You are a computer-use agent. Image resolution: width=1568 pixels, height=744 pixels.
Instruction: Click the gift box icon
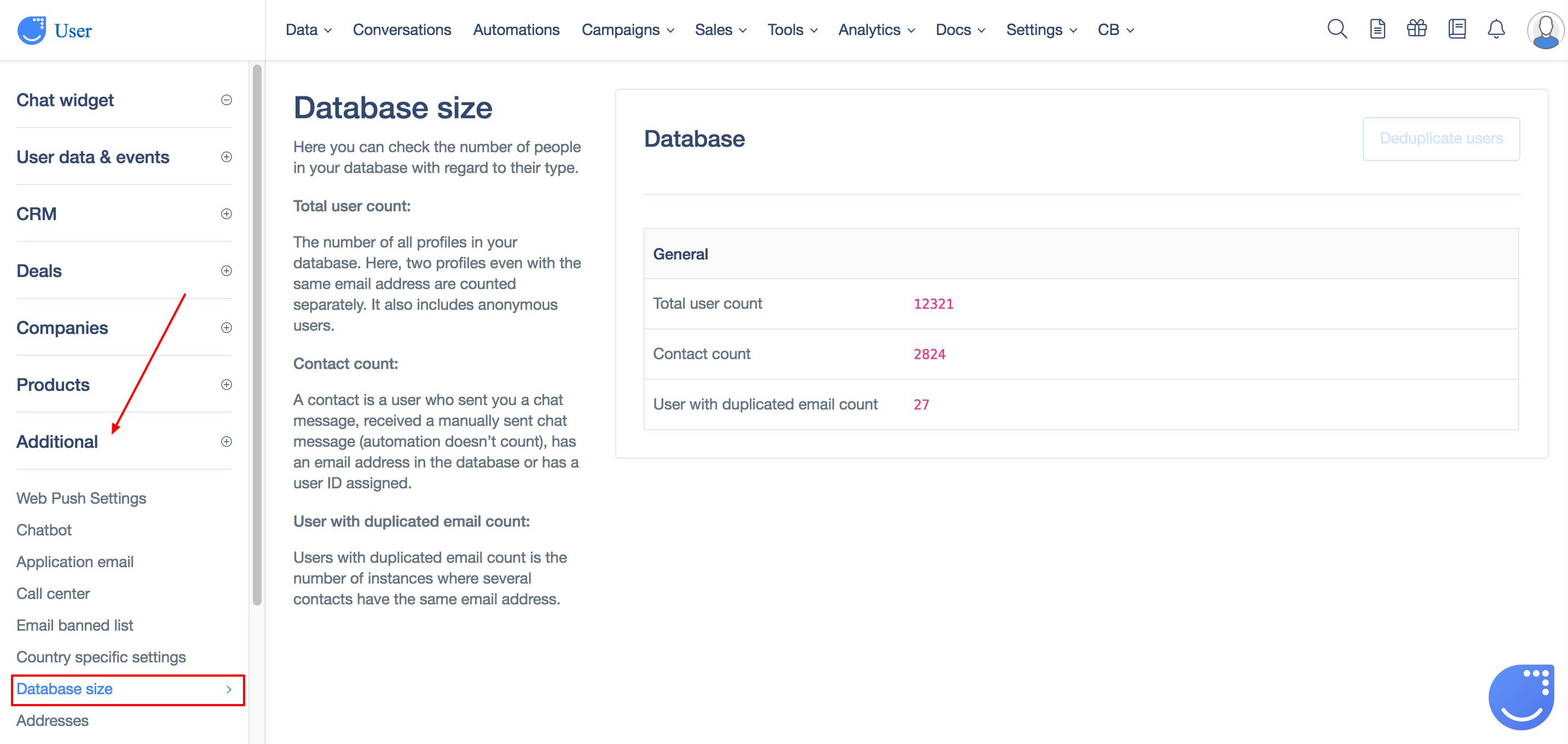[1416, 28]
